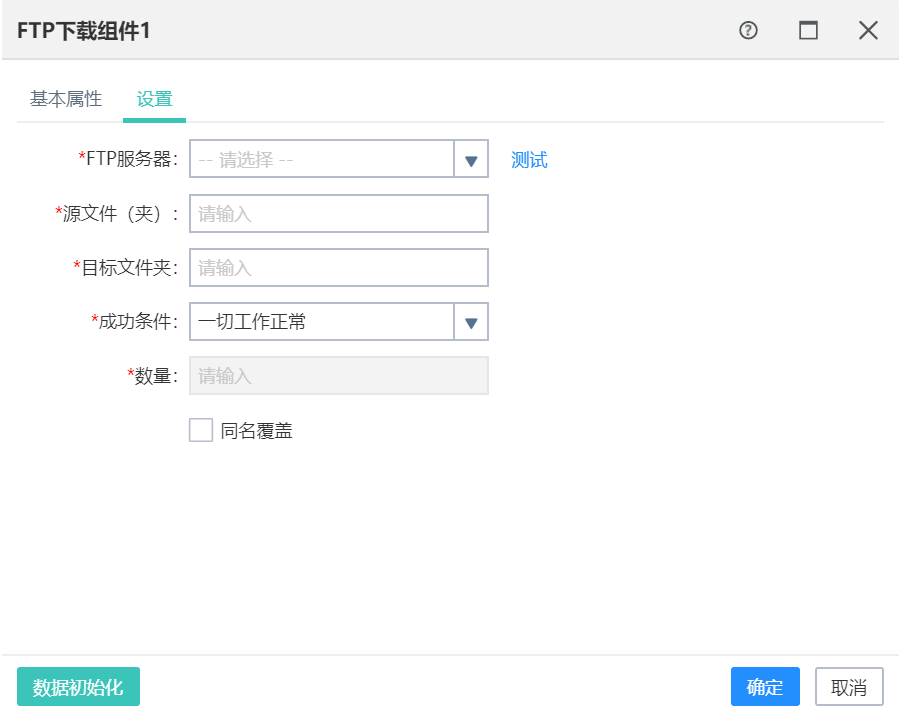
Task: Expand the 成功条件 dropdown arrow
Action: pos(471,322)
